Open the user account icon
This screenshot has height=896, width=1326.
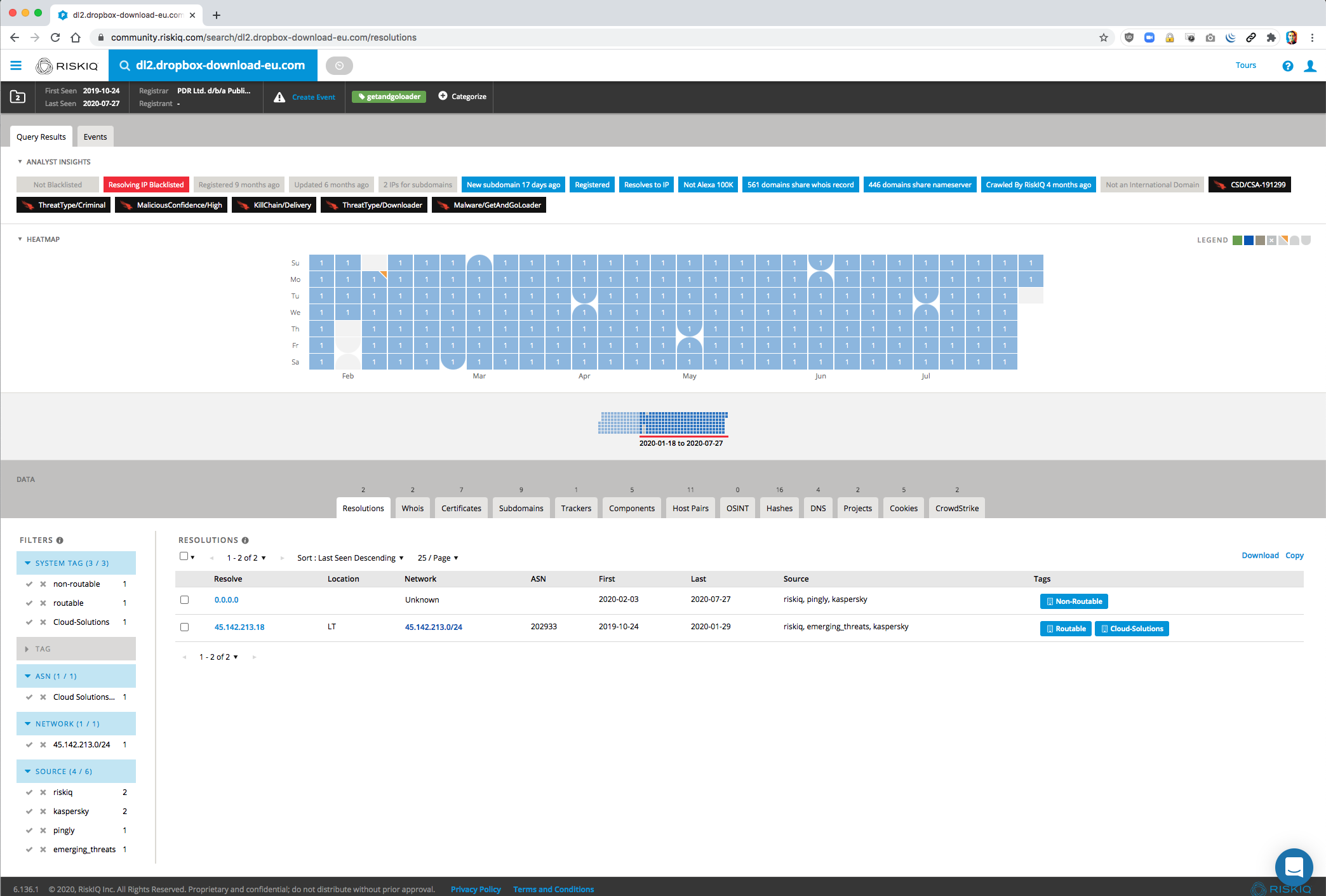point(1310,66)
